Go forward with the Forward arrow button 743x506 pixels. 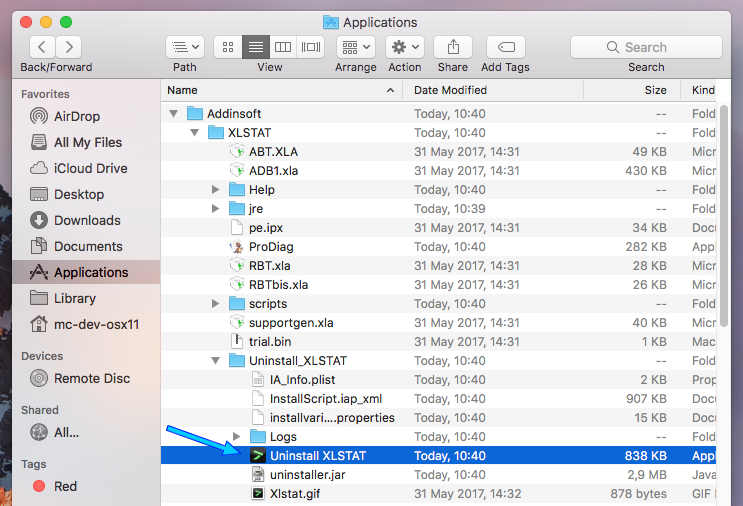pos(69,47)
